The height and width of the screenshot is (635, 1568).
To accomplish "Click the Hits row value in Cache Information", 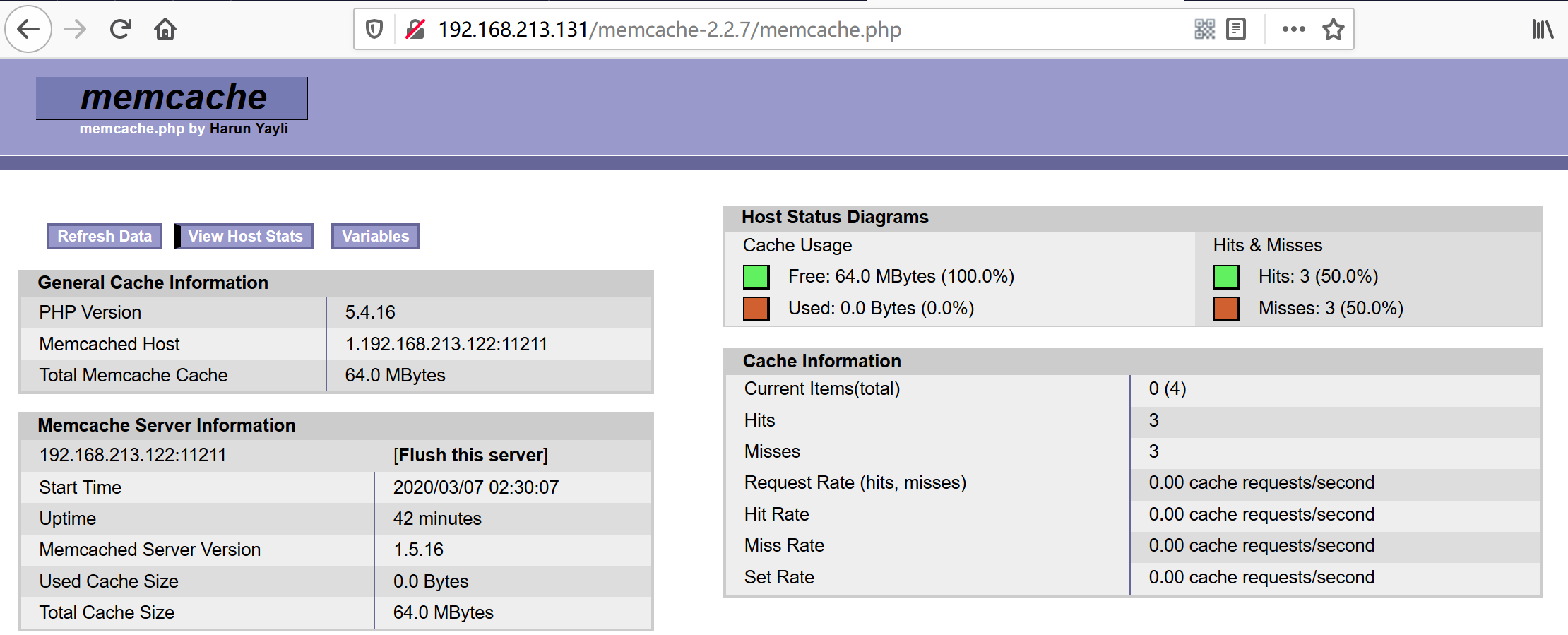I will [1154, 420].
